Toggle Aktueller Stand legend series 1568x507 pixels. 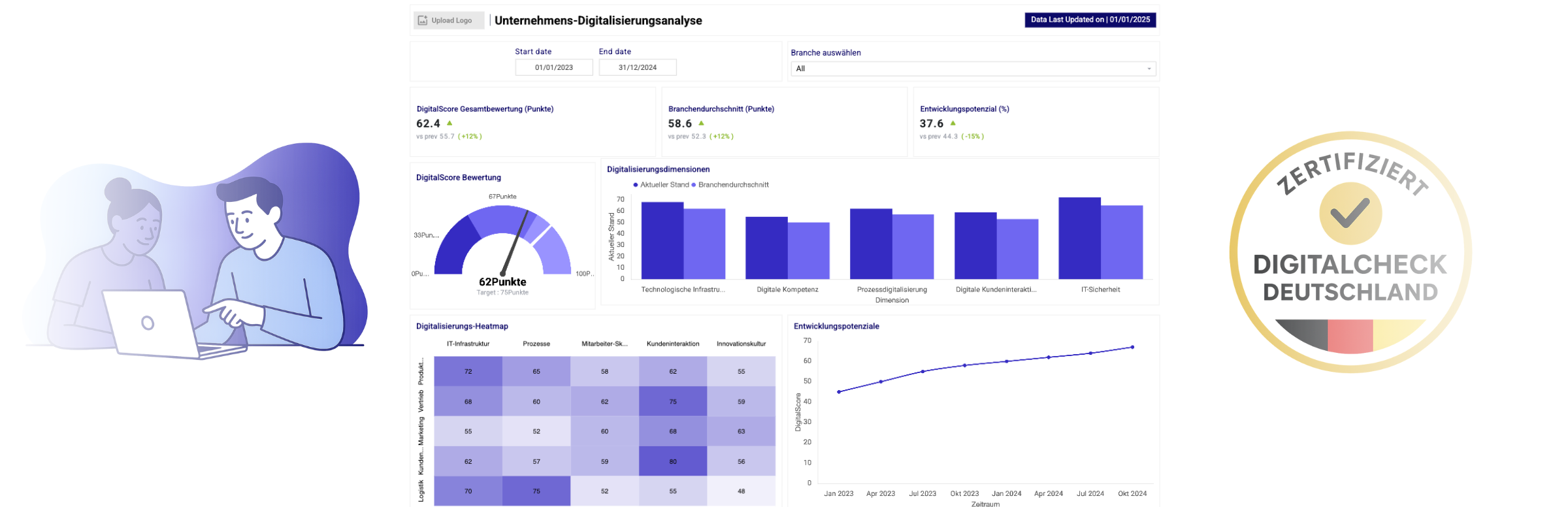point(661,185)
